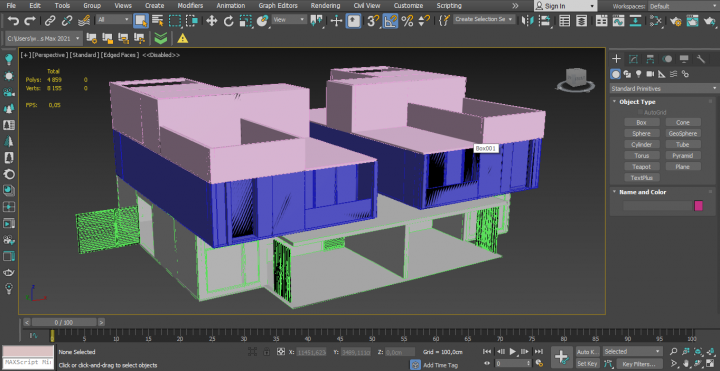
Task: Click the ViewCube in viewport
Action: point(575,80)
